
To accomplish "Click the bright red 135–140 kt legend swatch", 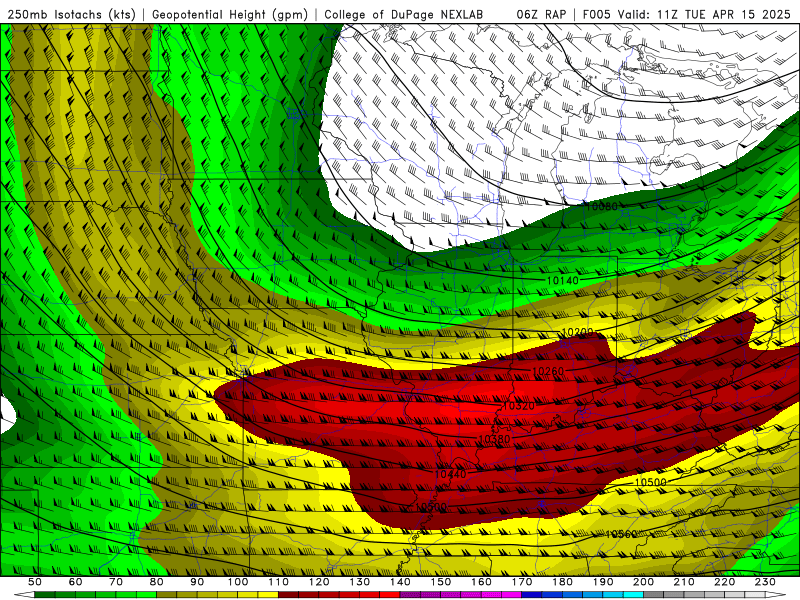I will click(390, 594).
